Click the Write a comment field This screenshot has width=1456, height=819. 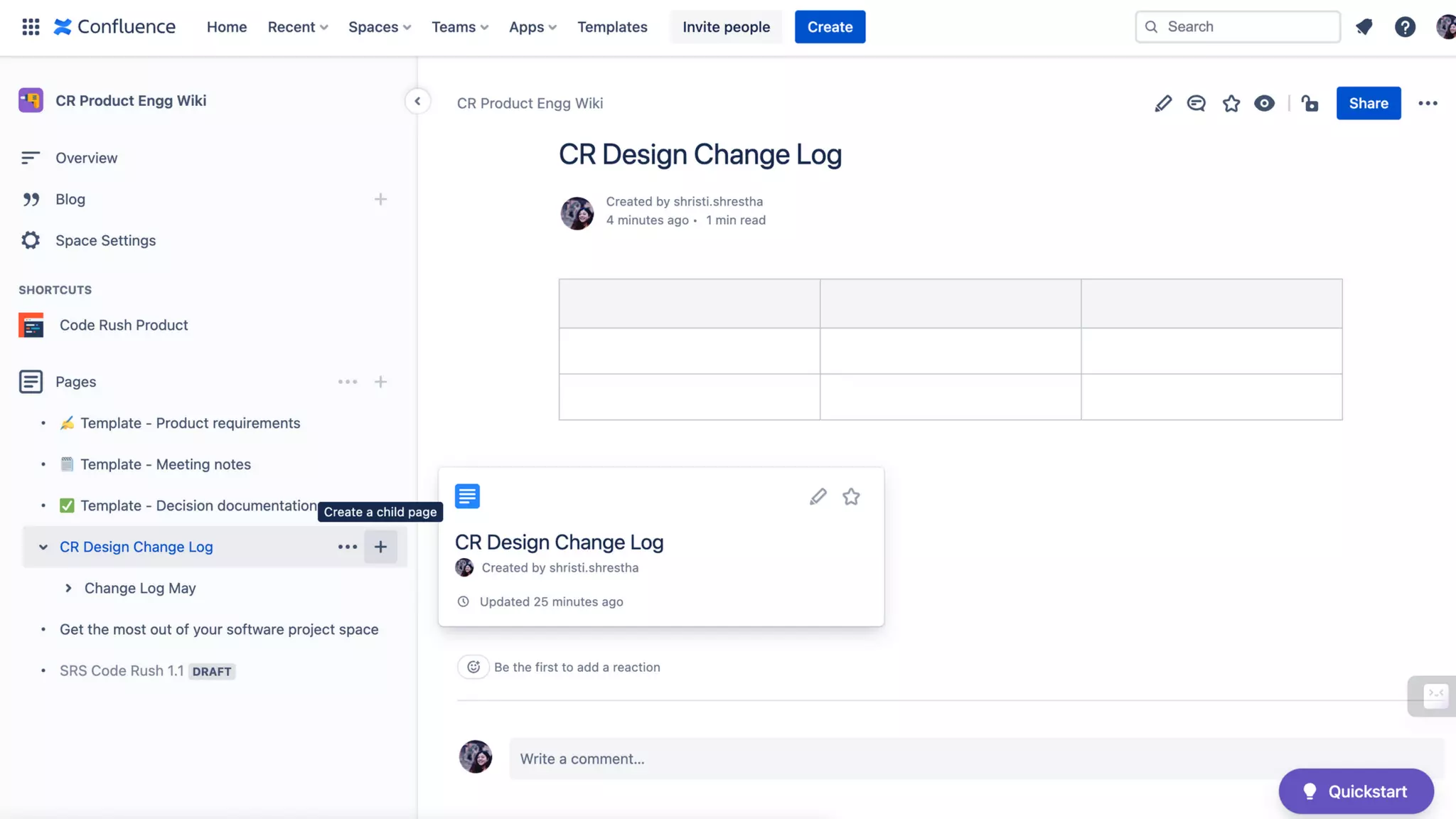tap(853, 759)
